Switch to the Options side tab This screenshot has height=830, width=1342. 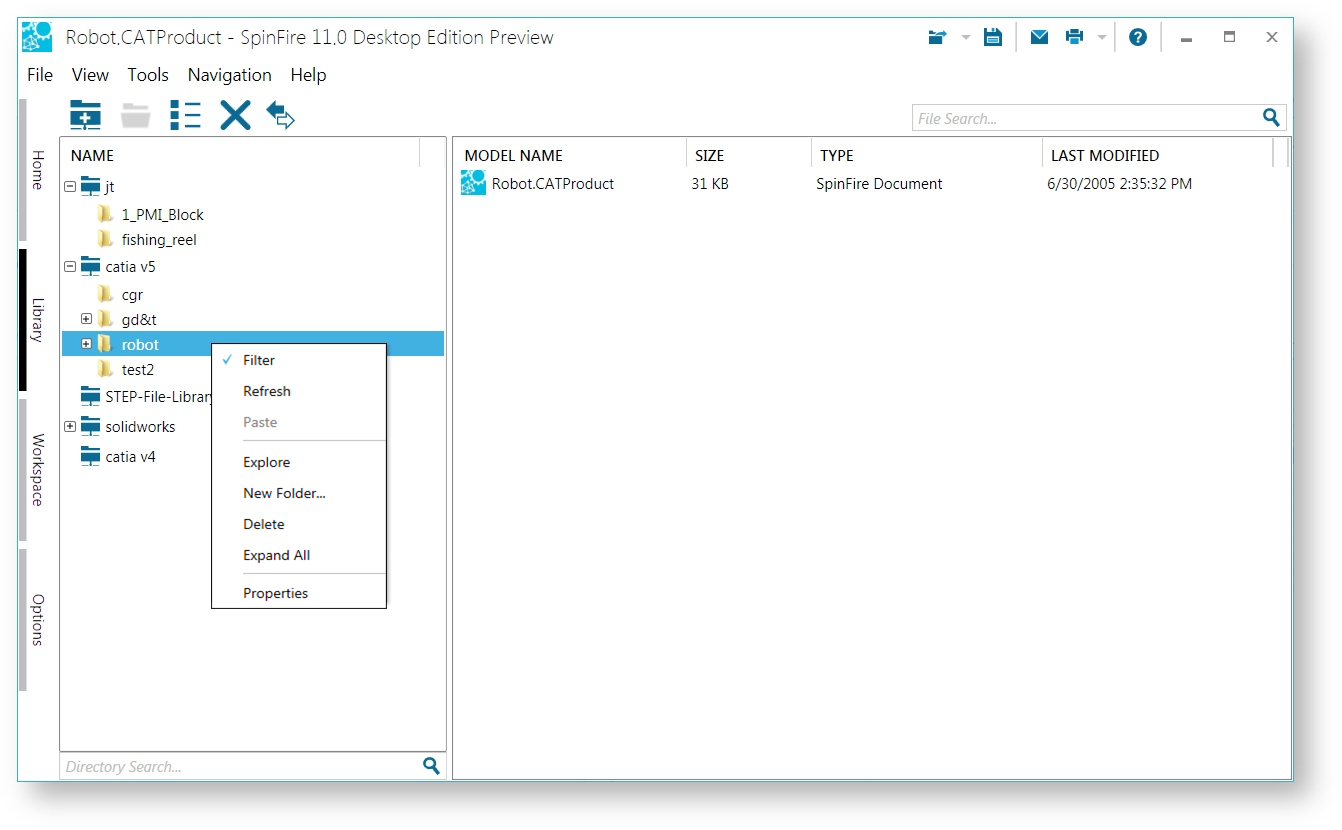coord(32,620)
